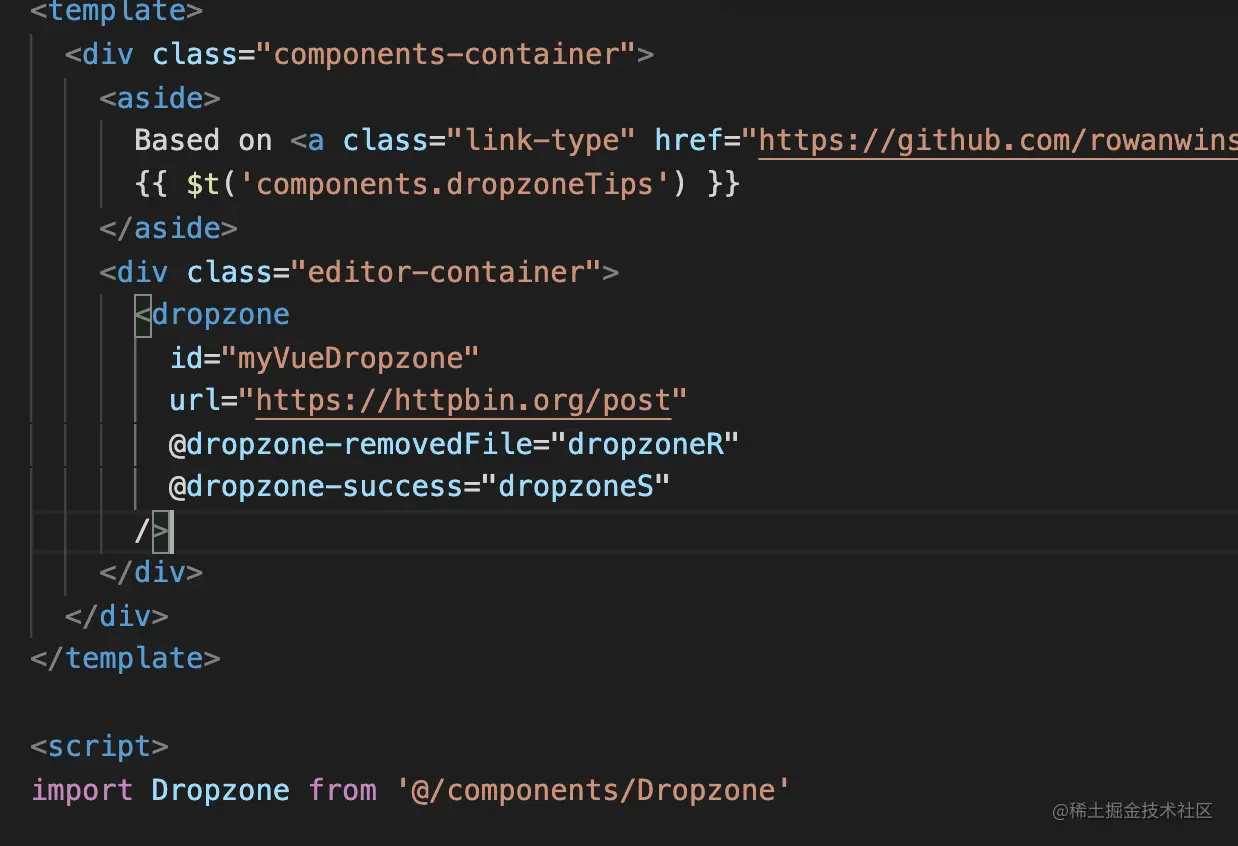Click the closing template tag
Viewport: 1238px width, 846px height.
pyautogui.click(x=125, y=658)
